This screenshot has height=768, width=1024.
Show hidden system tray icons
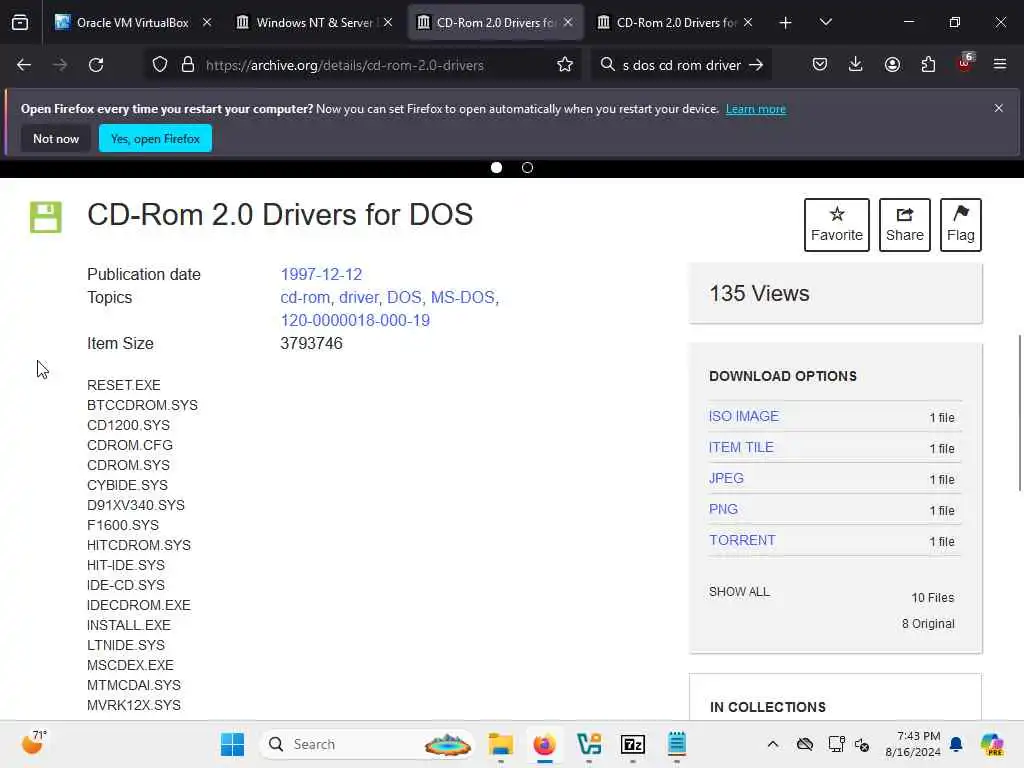(773, 744)
